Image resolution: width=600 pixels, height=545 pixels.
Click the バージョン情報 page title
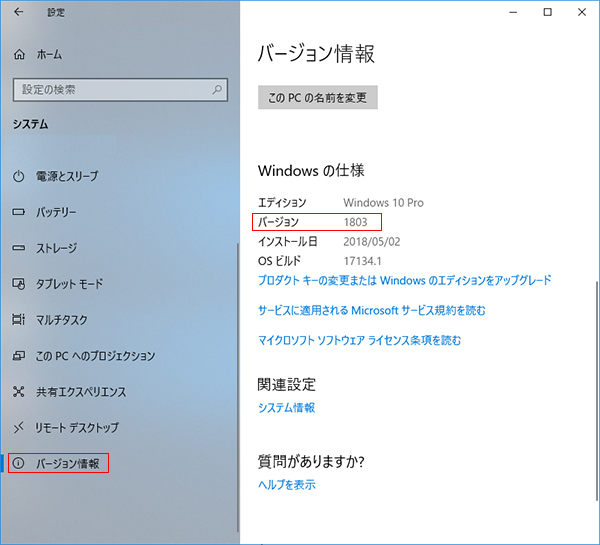click(x=316, y=53)
